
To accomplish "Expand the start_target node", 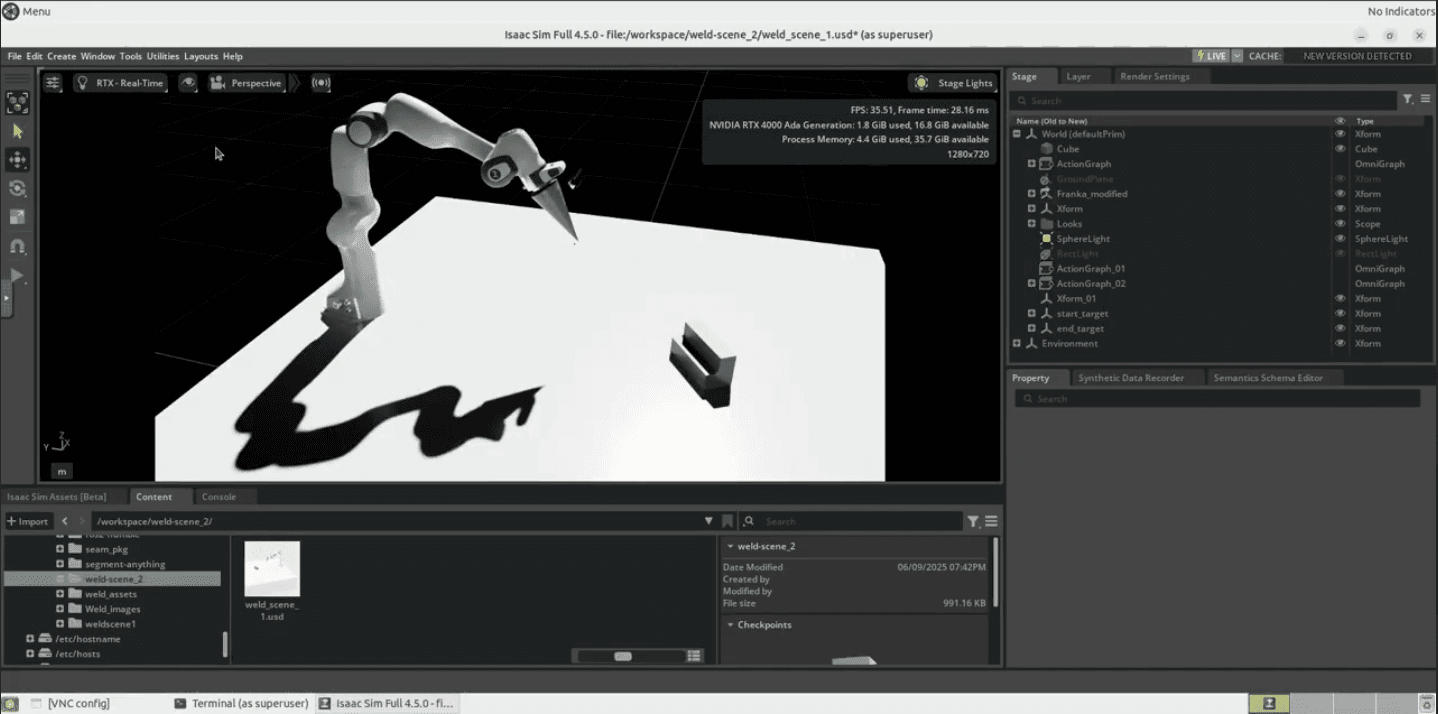I will (1032, 314).
